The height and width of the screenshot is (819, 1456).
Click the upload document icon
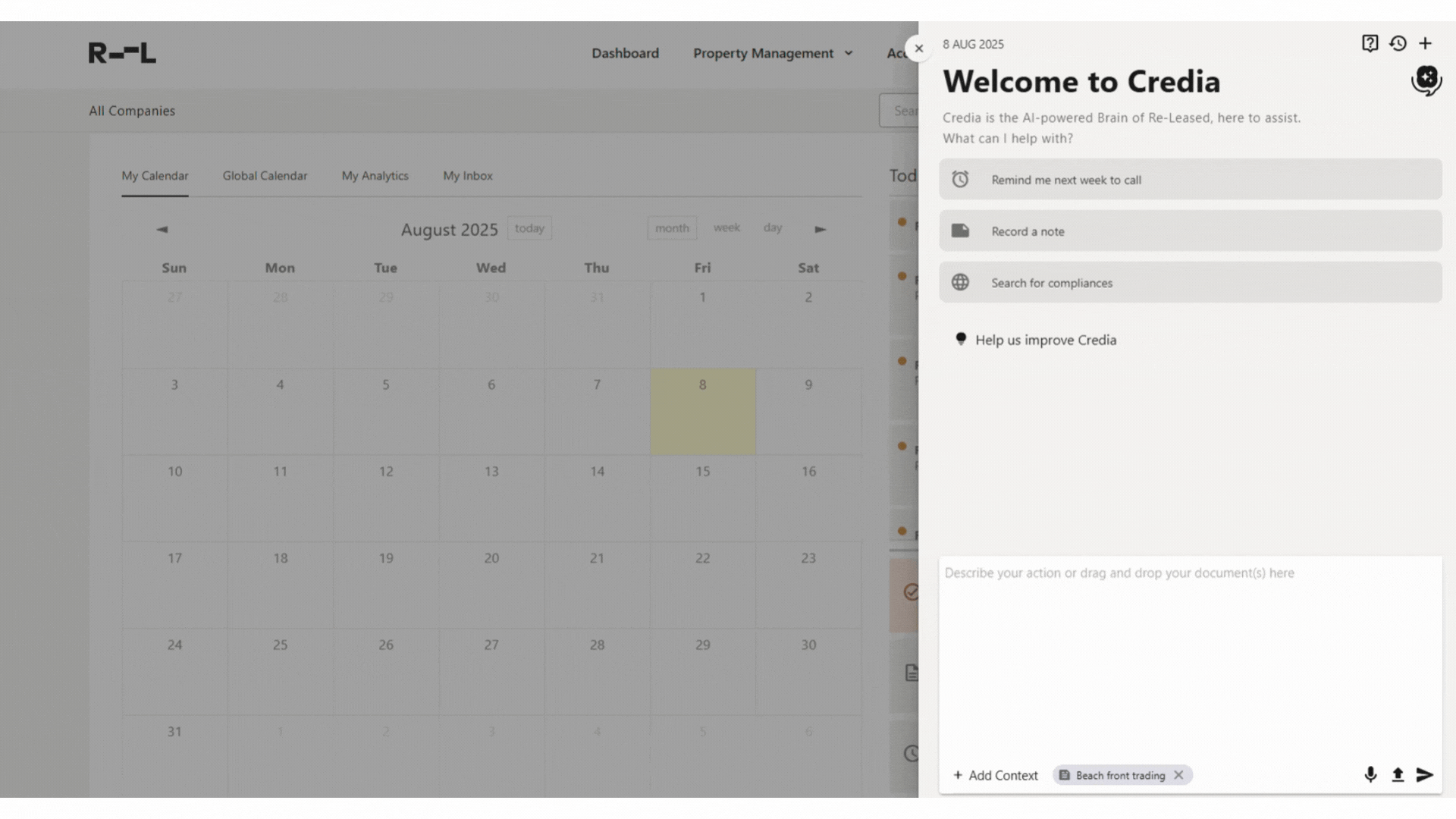tap(1398, 774)
